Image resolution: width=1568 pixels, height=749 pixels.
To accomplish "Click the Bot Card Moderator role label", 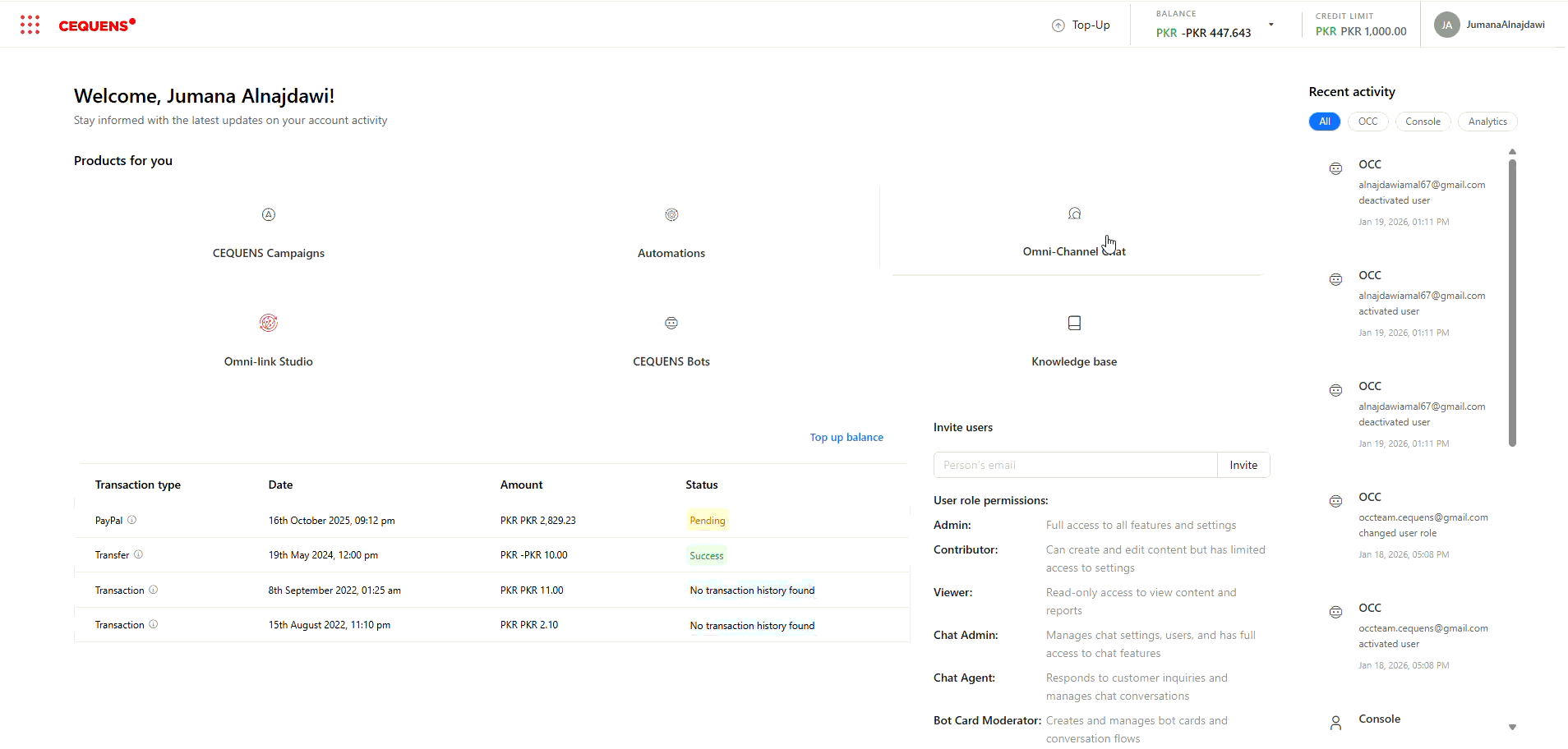I will 988,720.
